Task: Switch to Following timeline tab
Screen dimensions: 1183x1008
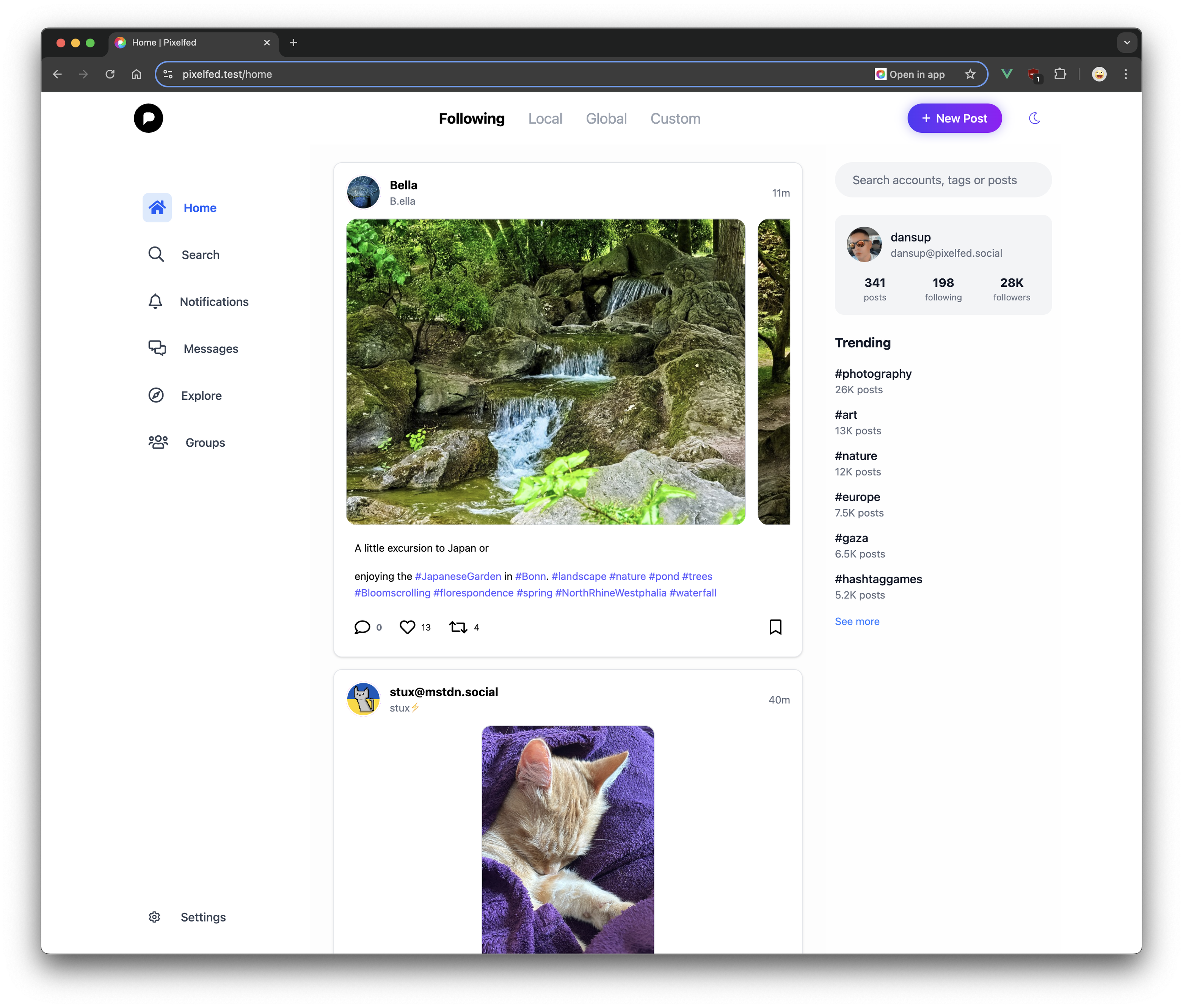Action: (x=472, y=118)
